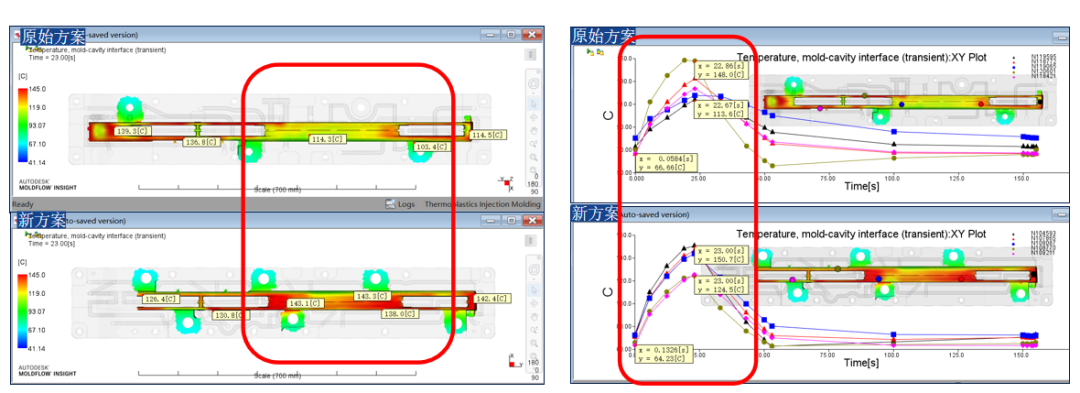Image resolution: width=1080 pixels, height=393 pixels.
Task: Open the ViewCube menu in 原始方案 window
Action: coord(531,54)
